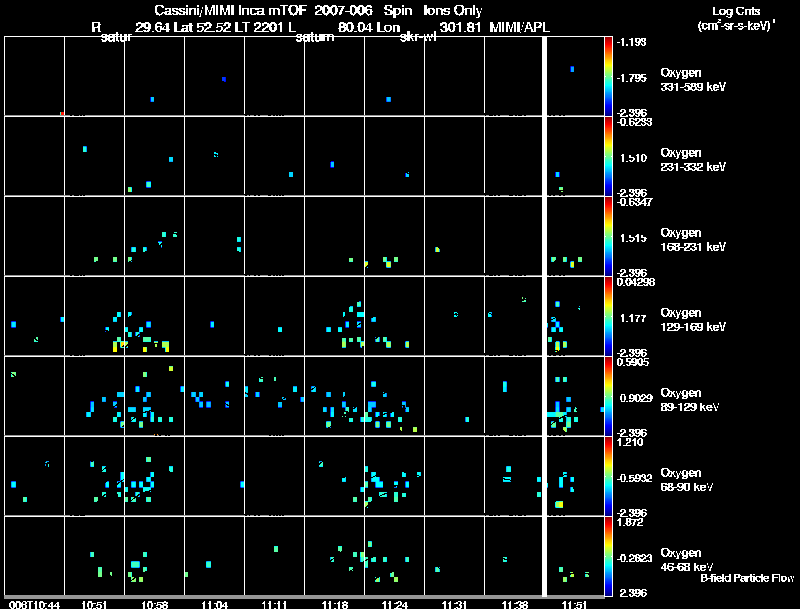
Task: Click the Cassini/MIMI Inca mTOF plot title
Action: coord(318,10)
